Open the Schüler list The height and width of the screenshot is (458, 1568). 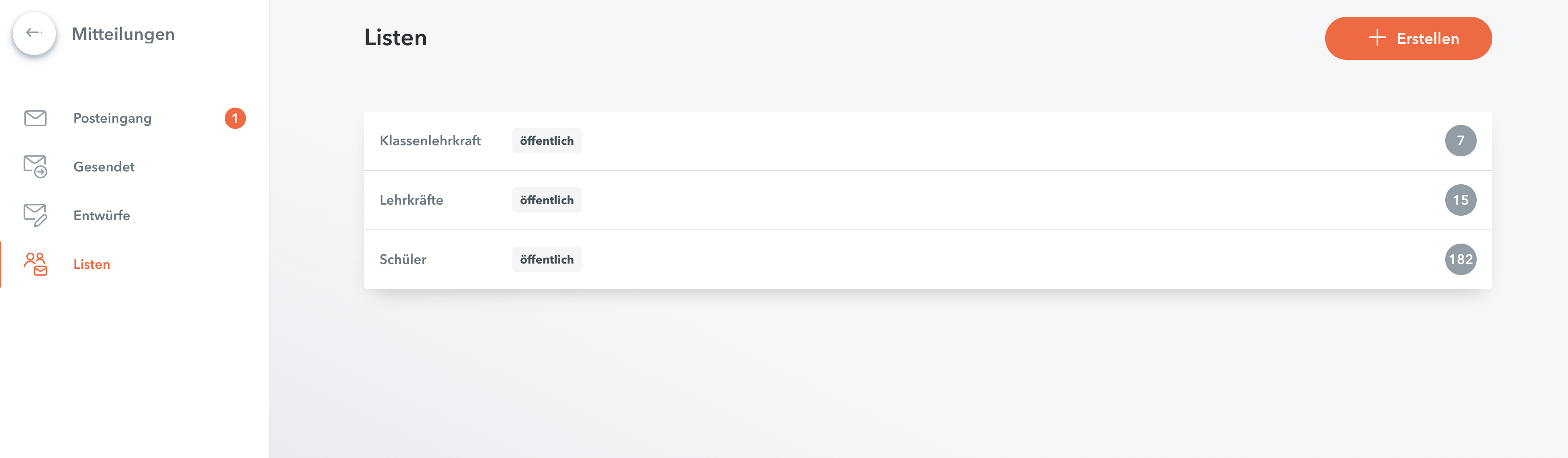tap(927, 259)
